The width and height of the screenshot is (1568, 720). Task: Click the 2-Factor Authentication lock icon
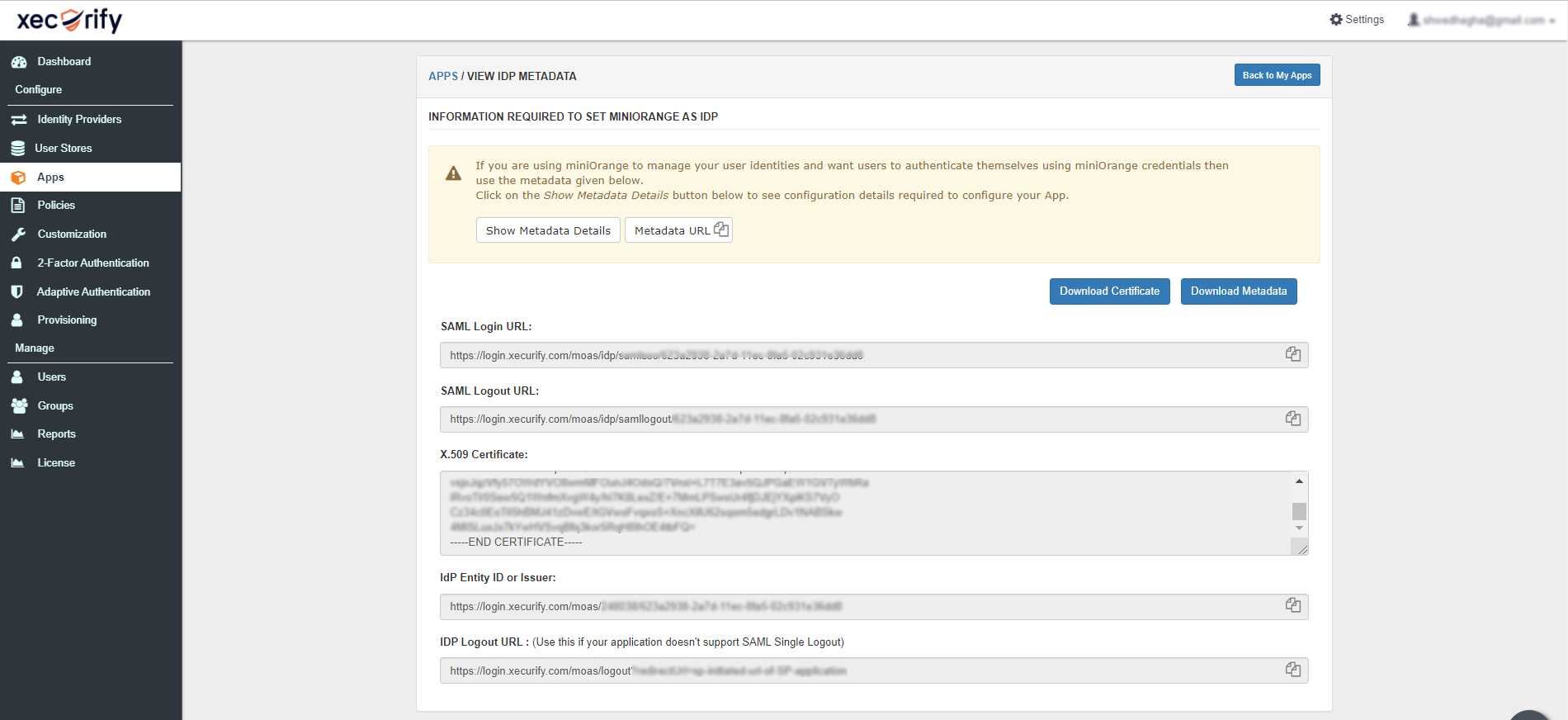point(16,263)
